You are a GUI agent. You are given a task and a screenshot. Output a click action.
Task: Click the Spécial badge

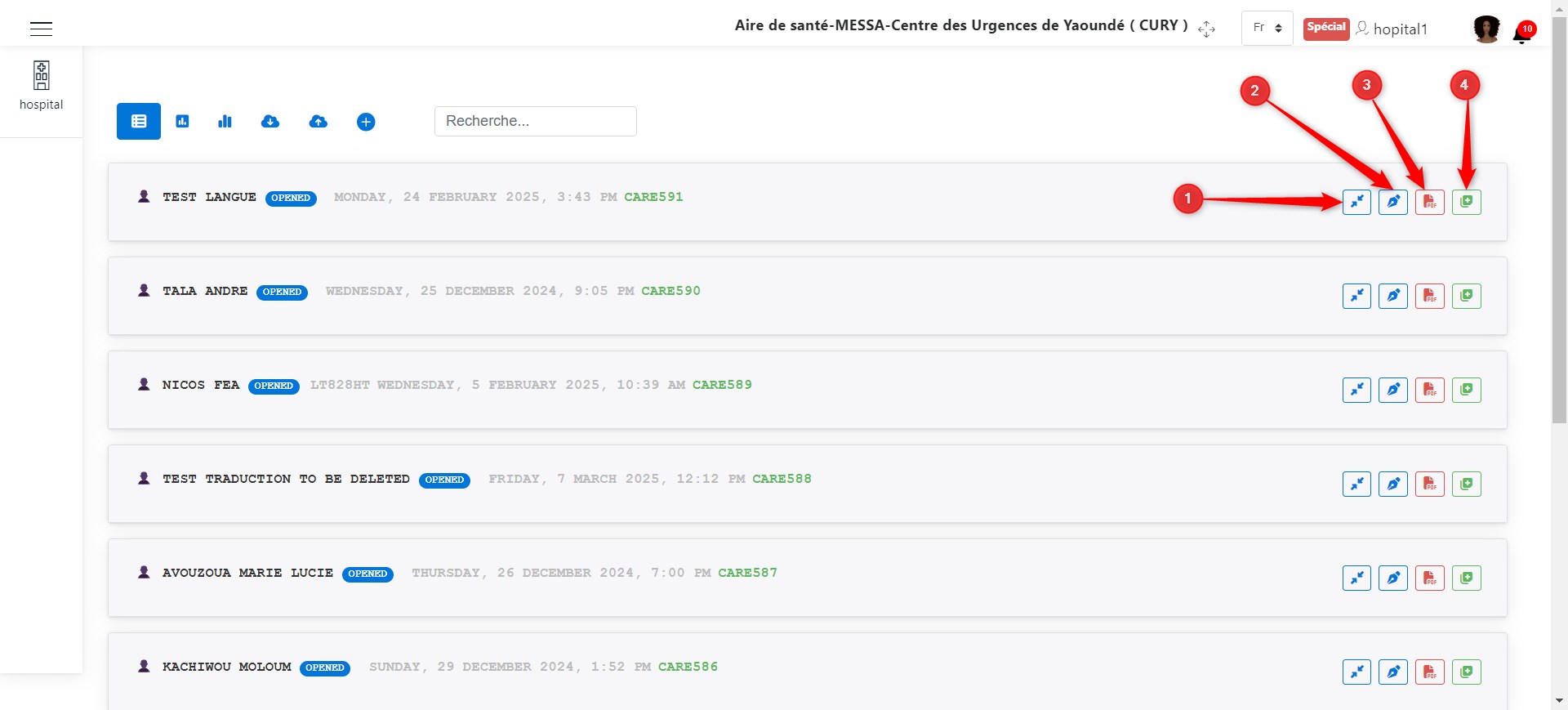(1326, 28)
